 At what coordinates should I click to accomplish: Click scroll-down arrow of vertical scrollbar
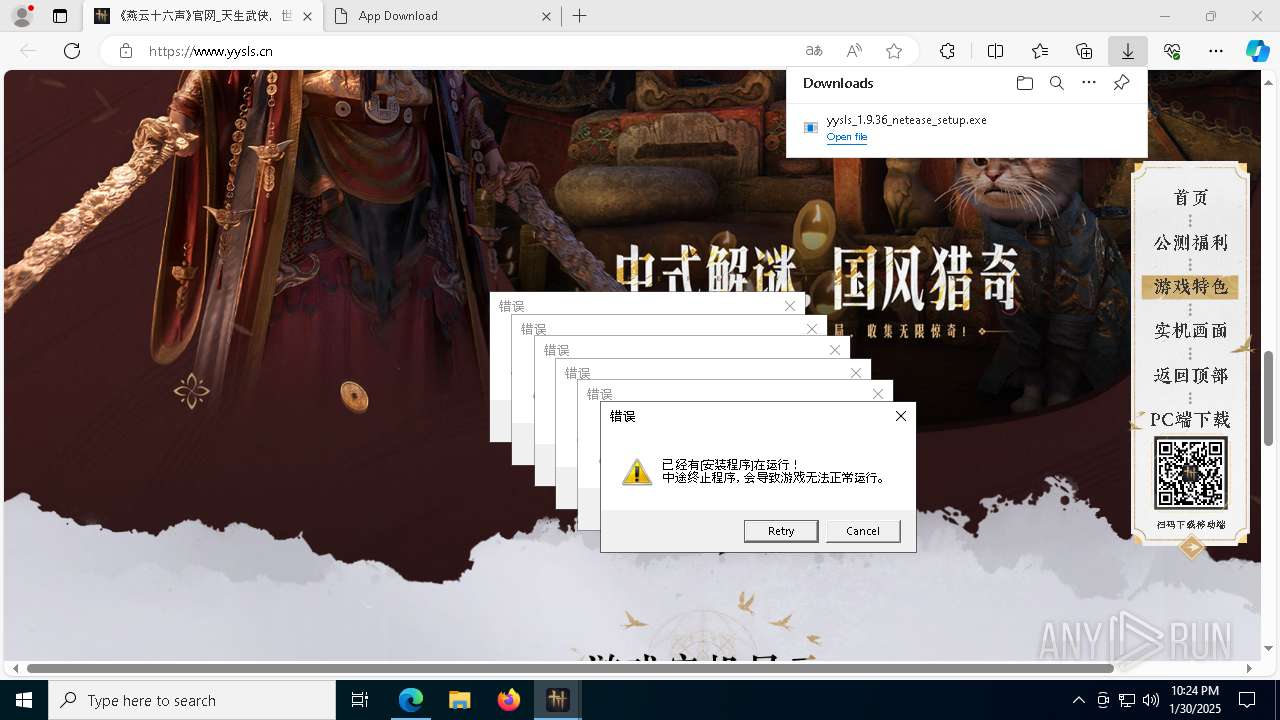pos(1269,649)
